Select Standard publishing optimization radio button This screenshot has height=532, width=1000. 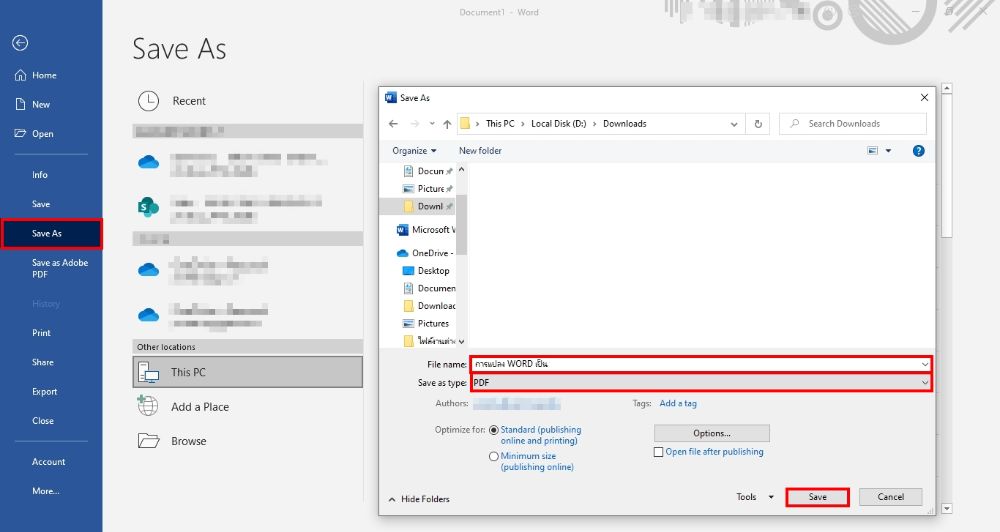tap(494, 430)
